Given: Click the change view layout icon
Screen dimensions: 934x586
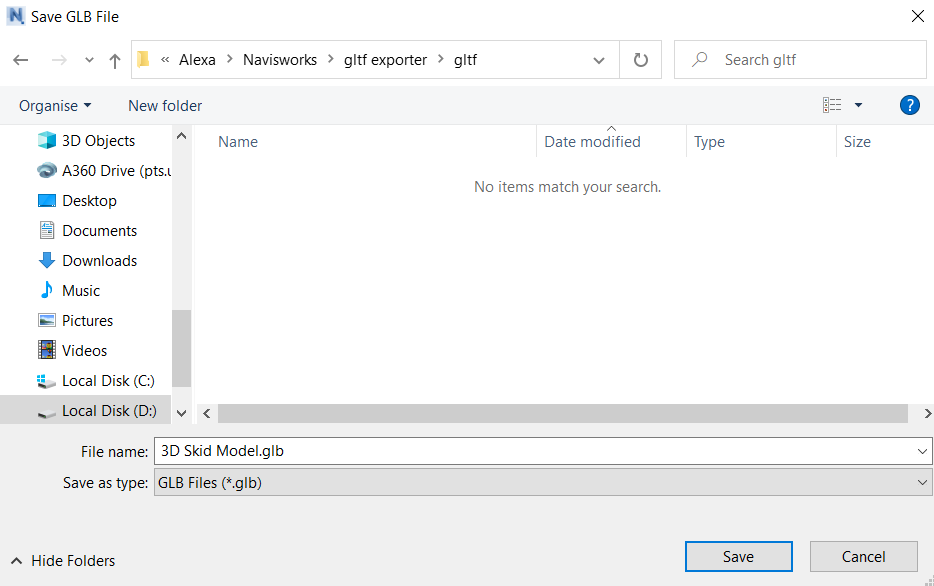Looking at the screenshot, I should tap(832, 105).
